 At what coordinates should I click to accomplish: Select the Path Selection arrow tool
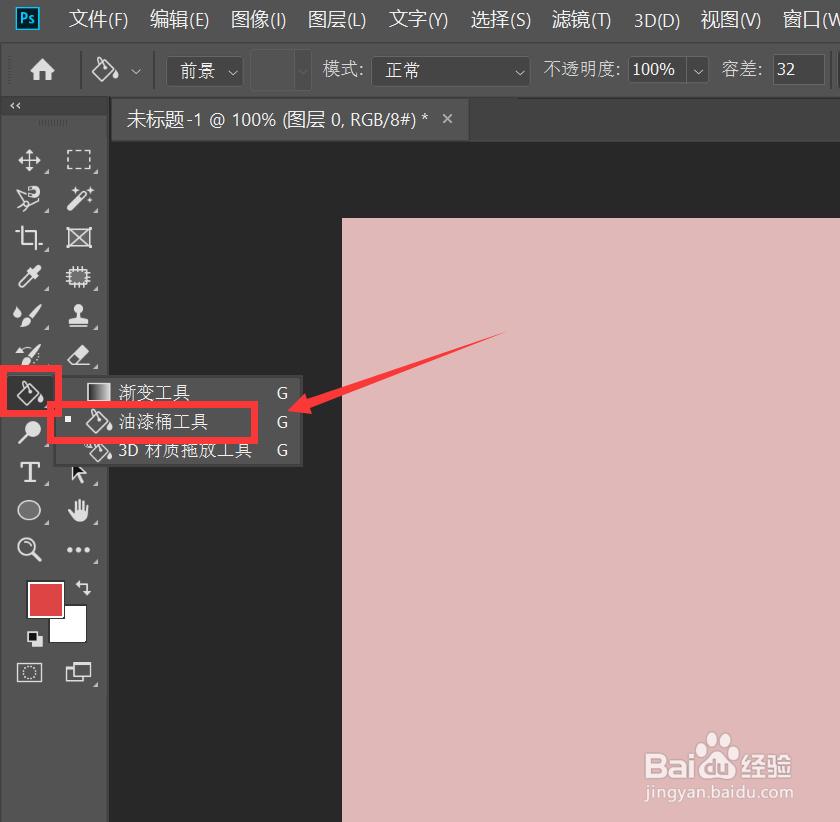(x=79, y=474)
